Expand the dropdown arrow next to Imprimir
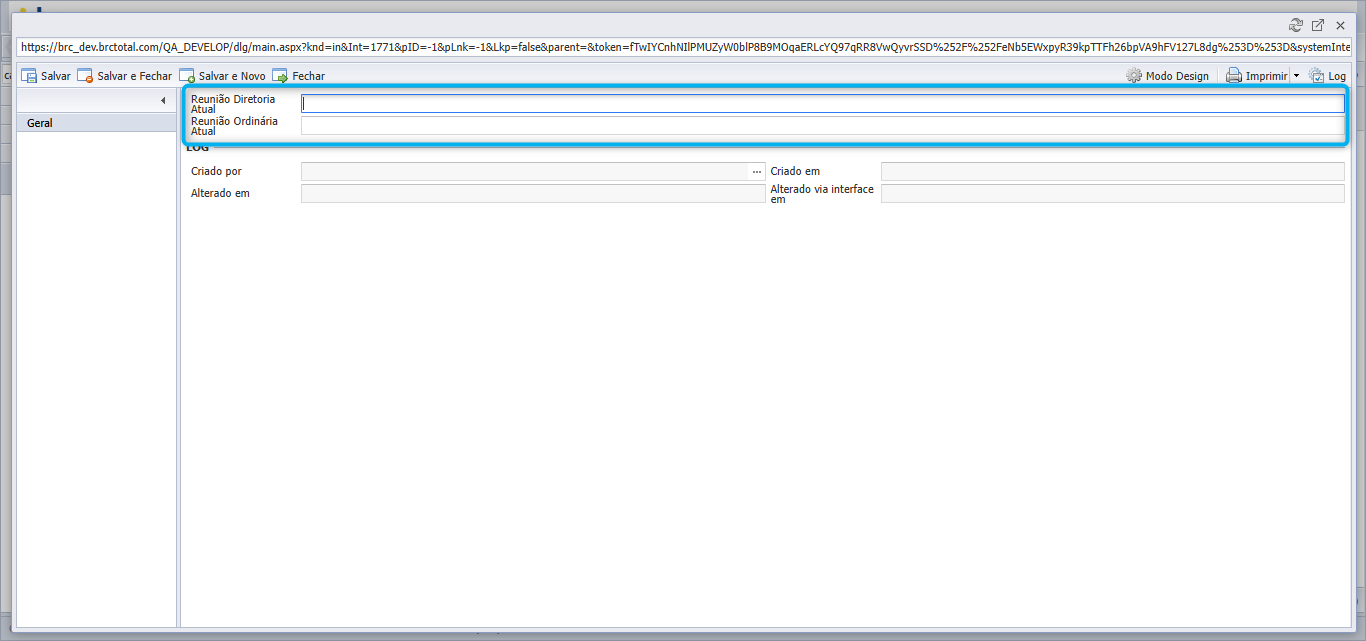Screen dimensions: 1366x641 [1296, 76]
